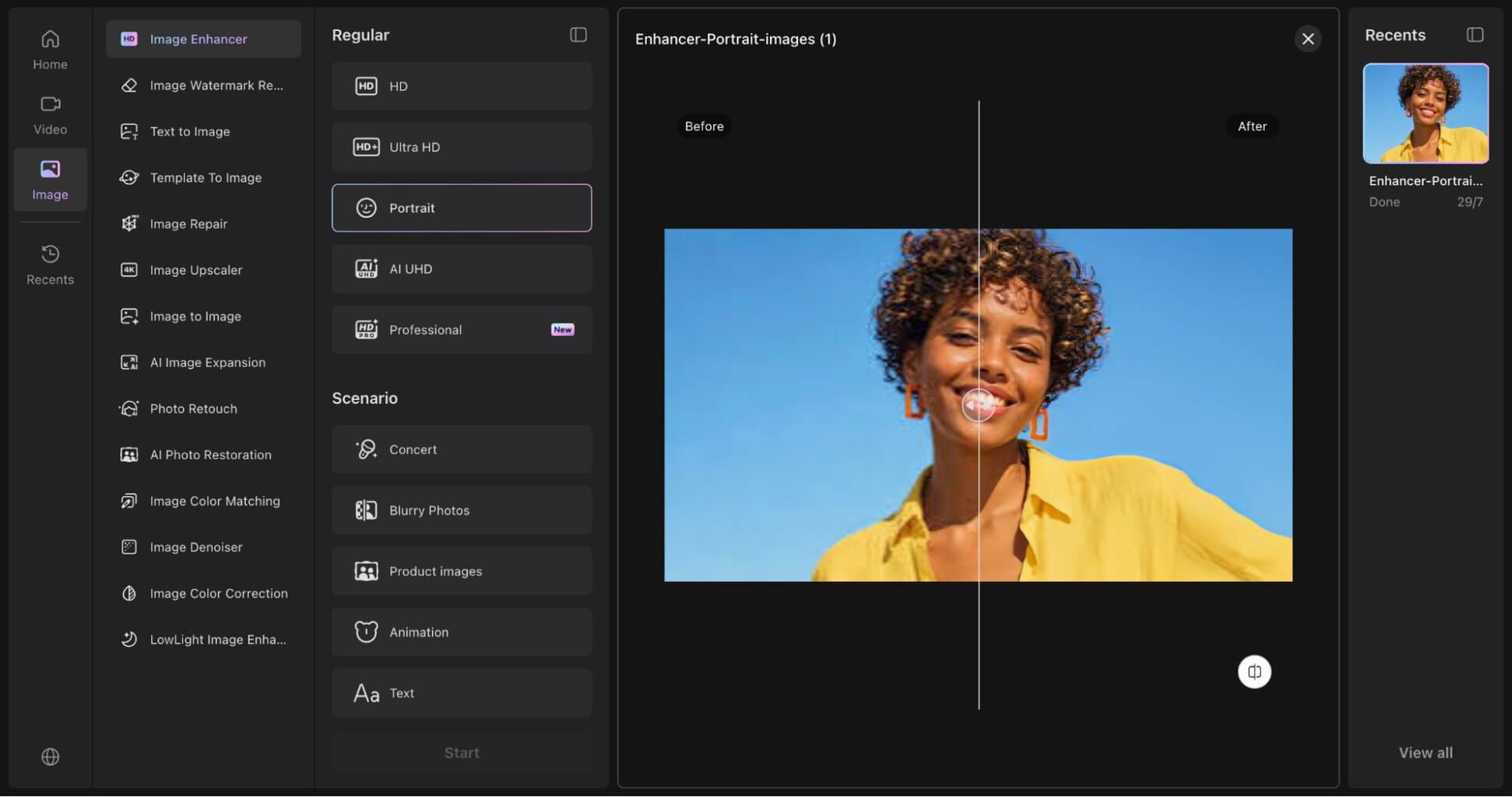This screenshot has height=797, width=1512.
Task: Grab the before/after comparison slider handle
Action: click(x=978, y=405)
